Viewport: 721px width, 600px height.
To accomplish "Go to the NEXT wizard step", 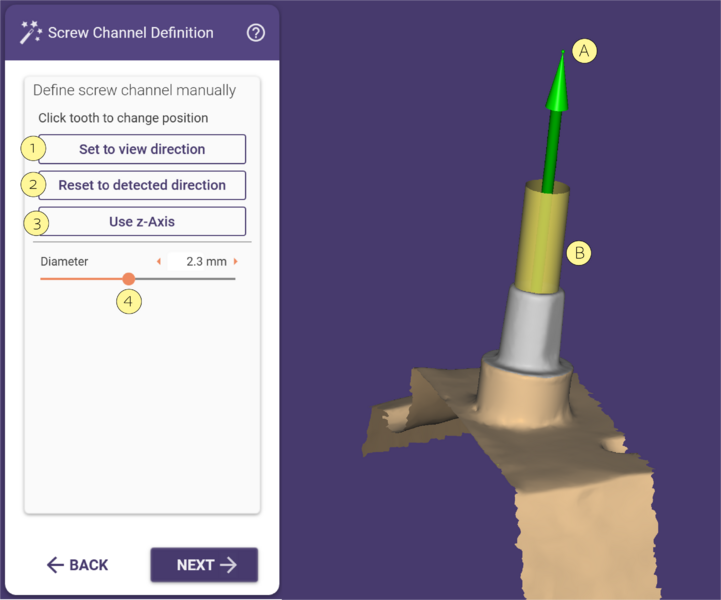I will click(x=204, y=565).
